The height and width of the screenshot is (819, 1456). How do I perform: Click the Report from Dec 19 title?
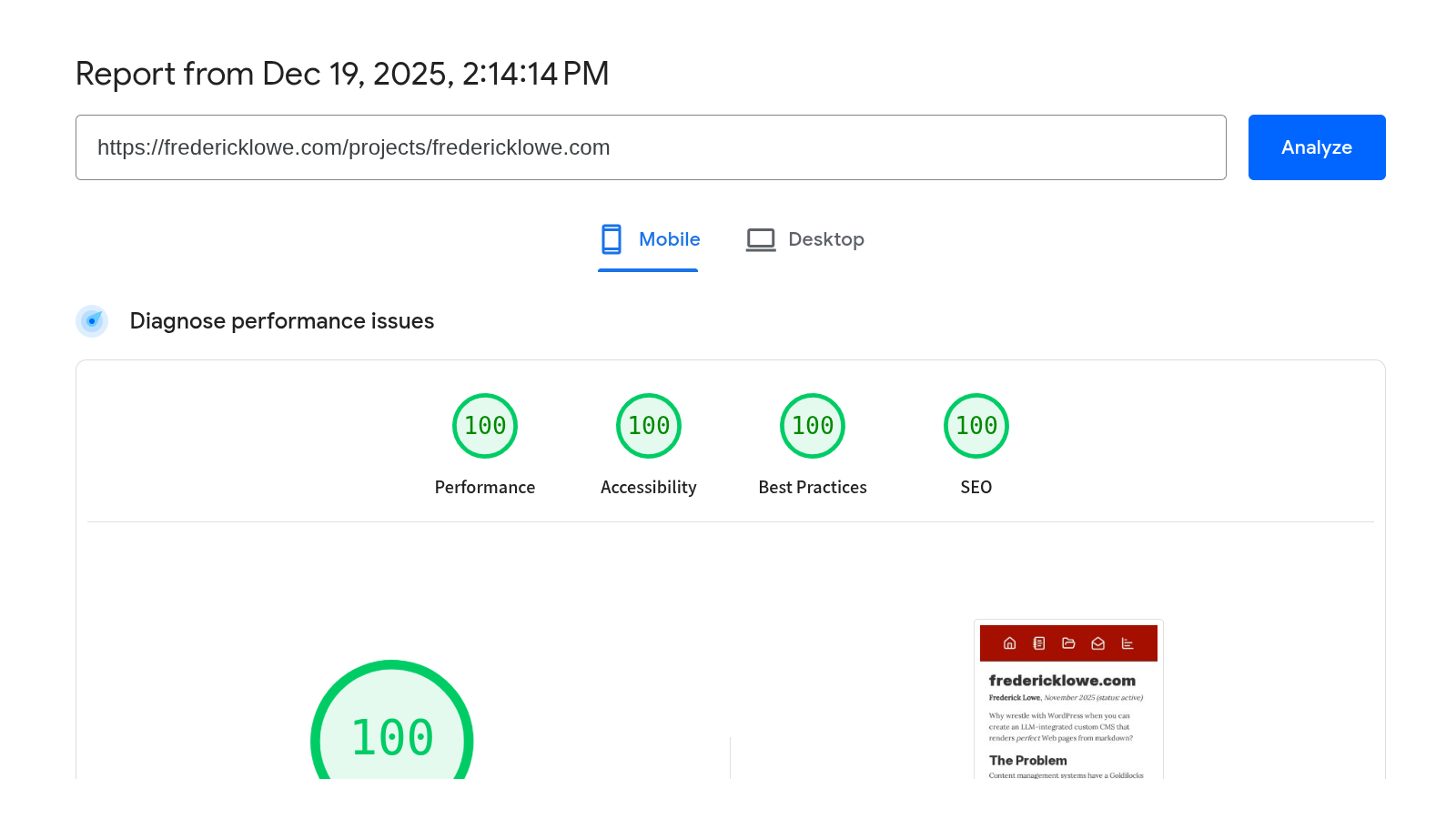[342, 74]
